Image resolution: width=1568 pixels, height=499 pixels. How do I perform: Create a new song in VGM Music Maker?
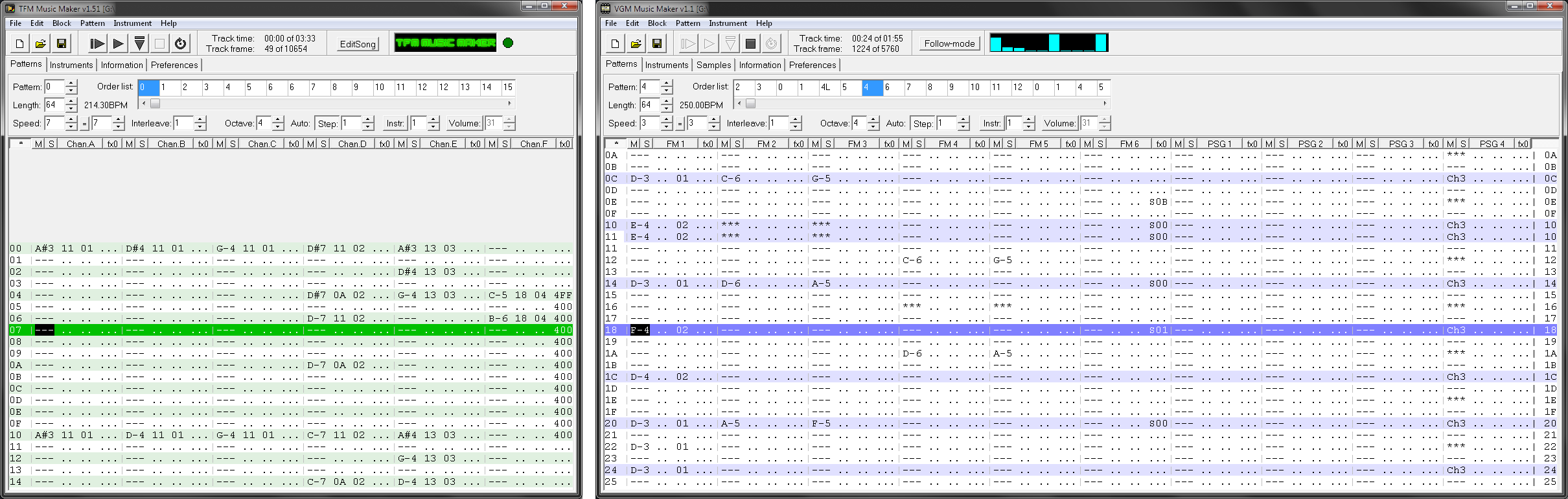coord(615,43)
